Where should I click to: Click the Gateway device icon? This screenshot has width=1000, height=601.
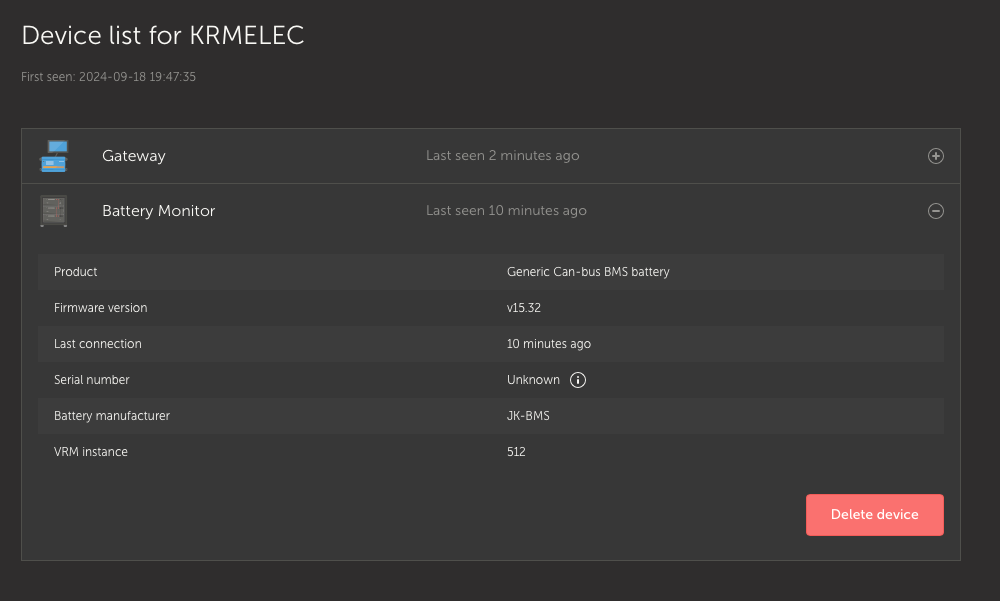click(x=54, y=156)
